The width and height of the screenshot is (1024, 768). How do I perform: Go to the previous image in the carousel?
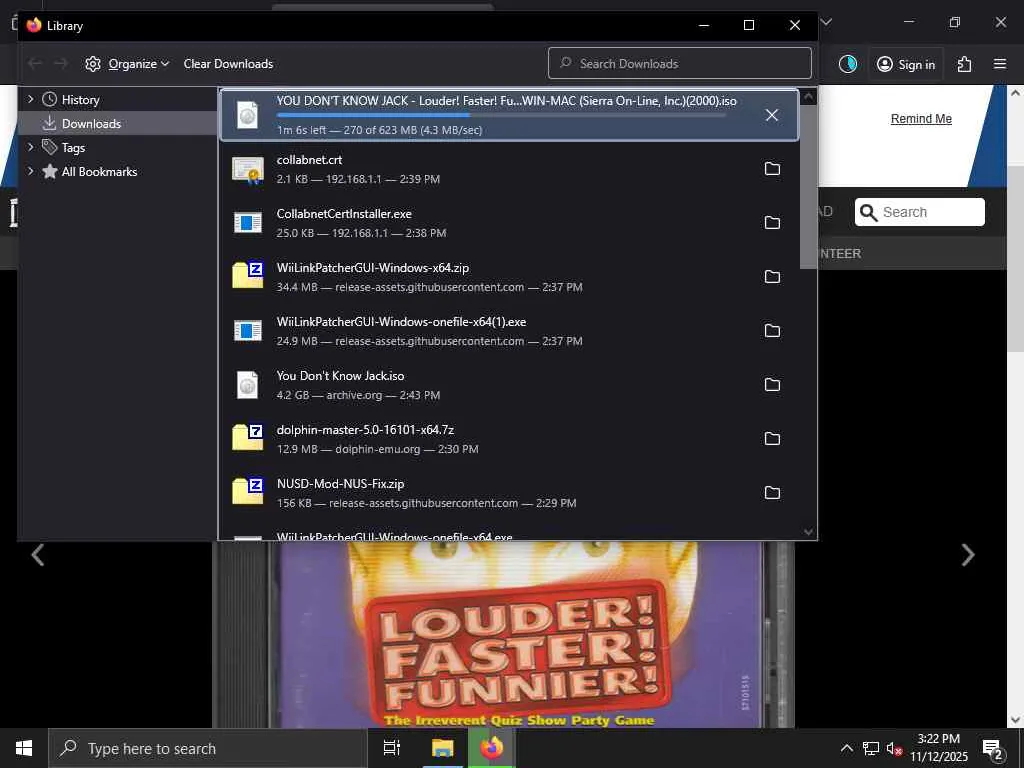pos(38,555)
